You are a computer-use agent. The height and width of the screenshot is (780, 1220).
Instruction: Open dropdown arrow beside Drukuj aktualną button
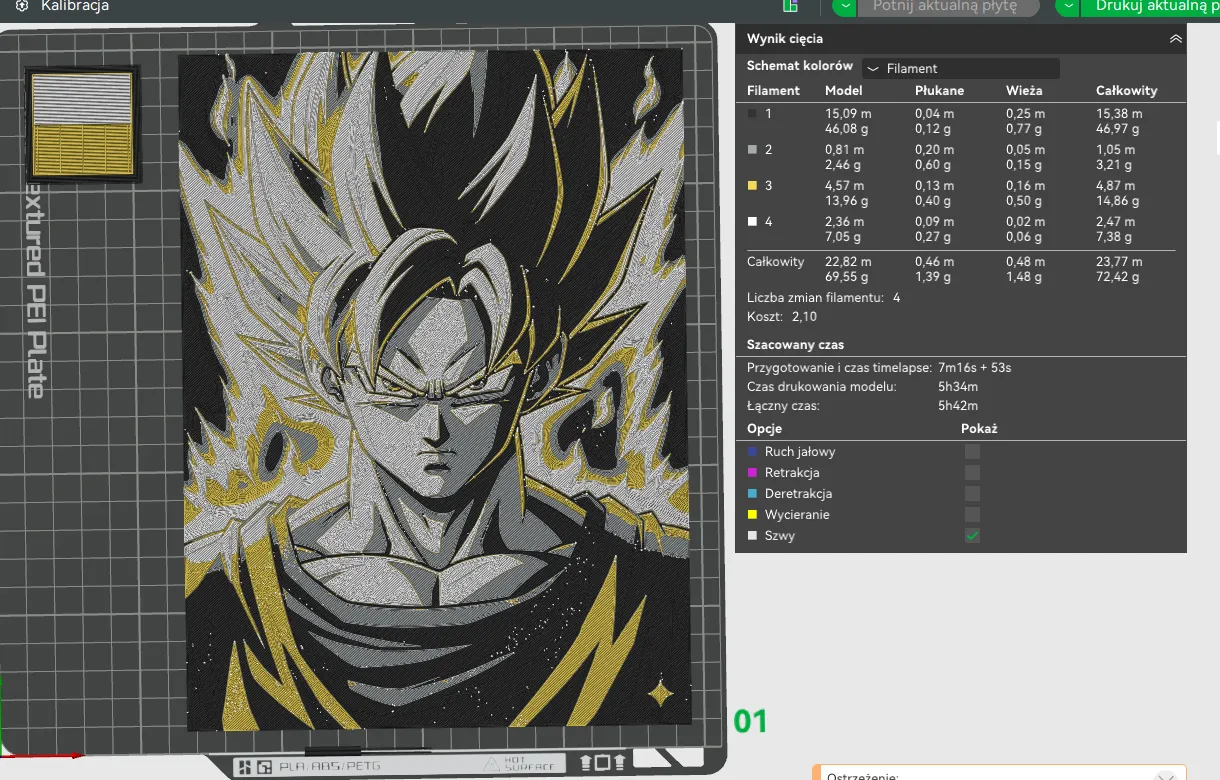click(x=1069, y=6)
